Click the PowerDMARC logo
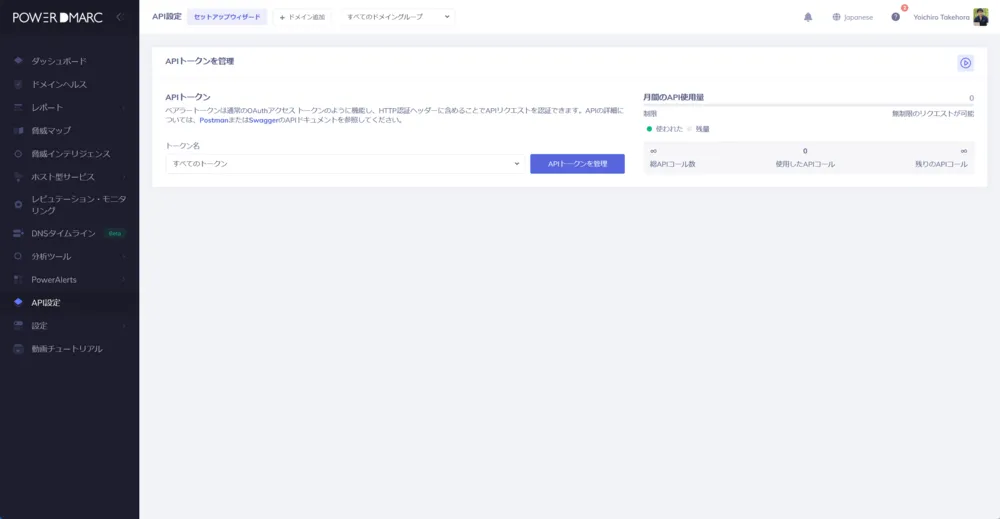 click(57, 18)
